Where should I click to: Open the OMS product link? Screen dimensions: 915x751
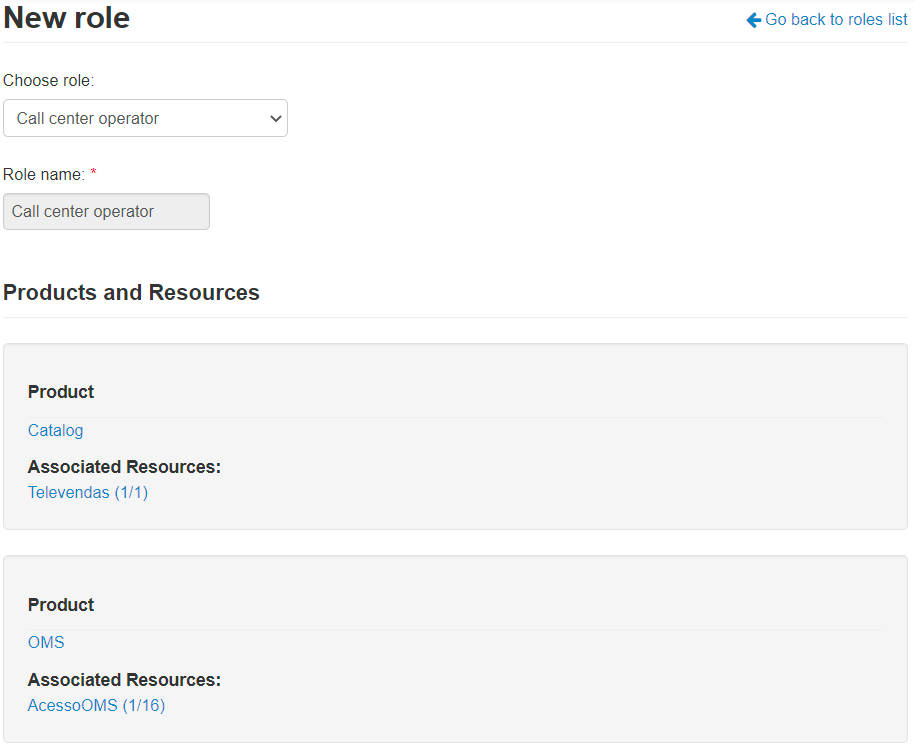46,642
